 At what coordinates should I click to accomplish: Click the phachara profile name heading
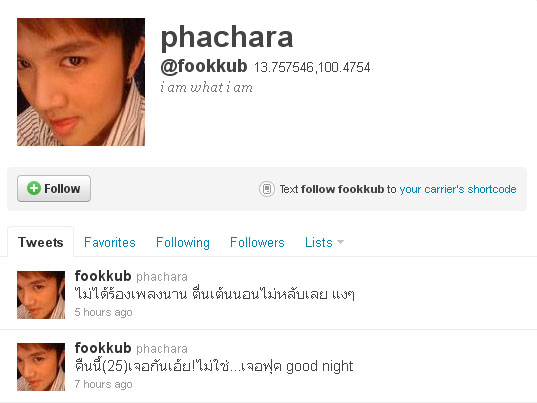227,37
